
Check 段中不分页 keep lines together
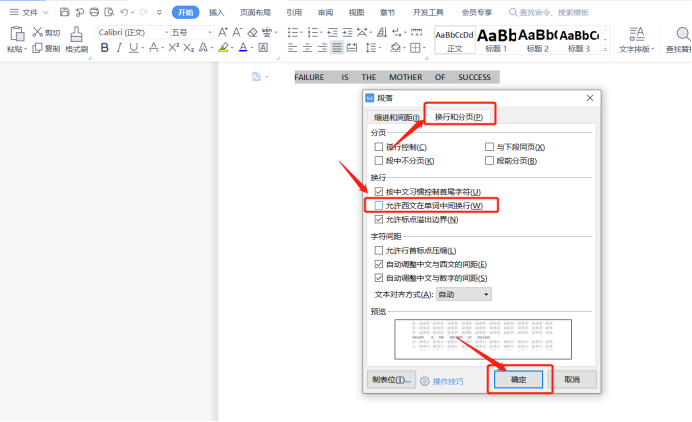coord(379,161)
